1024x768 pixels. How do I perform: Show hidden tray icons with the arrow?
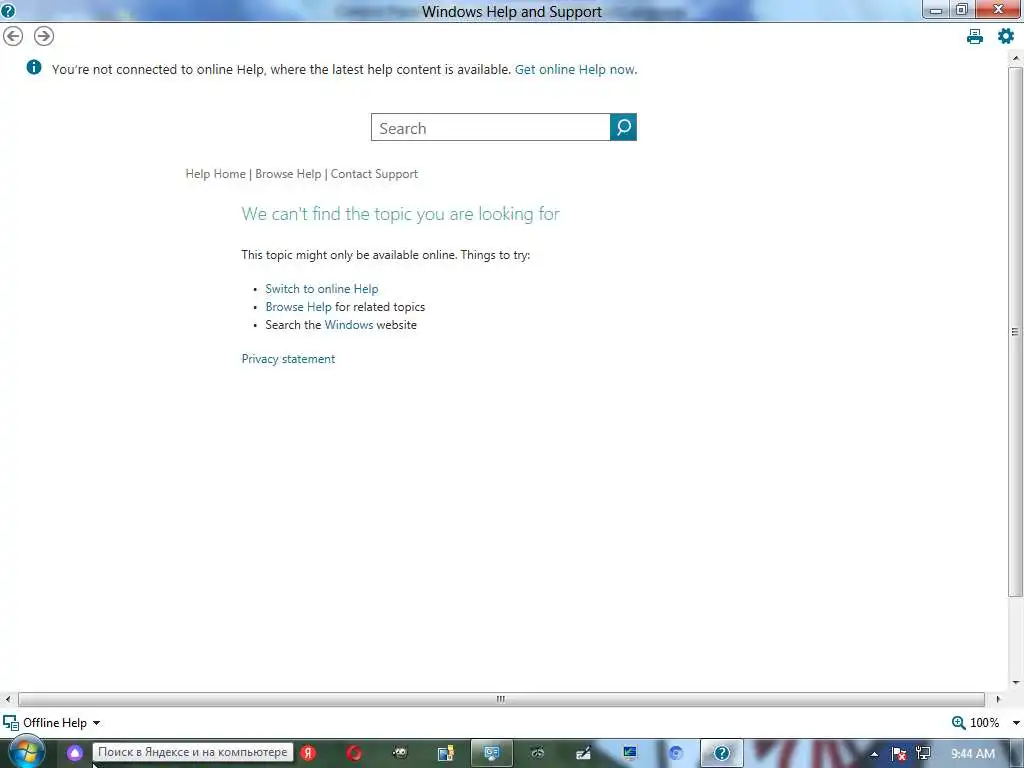(874, 754)
